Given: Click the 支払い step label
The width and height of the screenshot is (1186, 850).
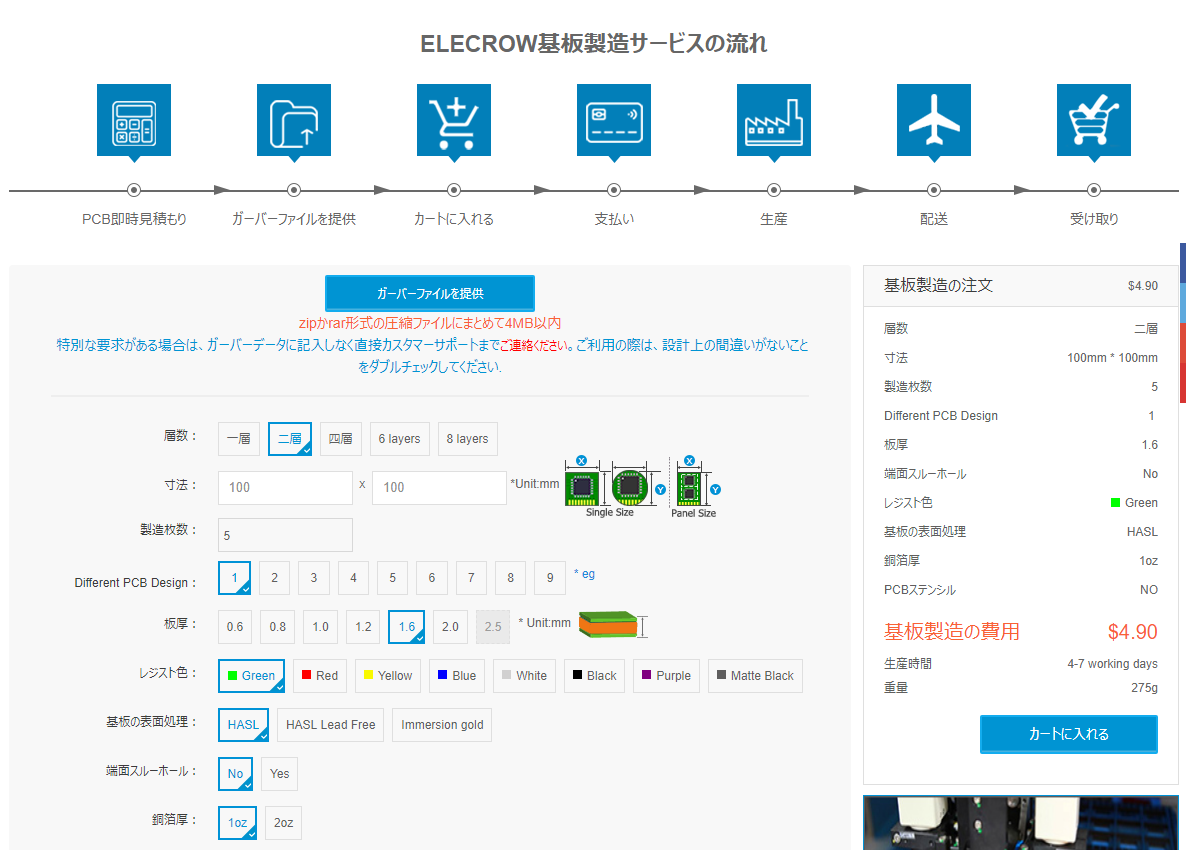Looking at the screenshot, I should 613,219.
